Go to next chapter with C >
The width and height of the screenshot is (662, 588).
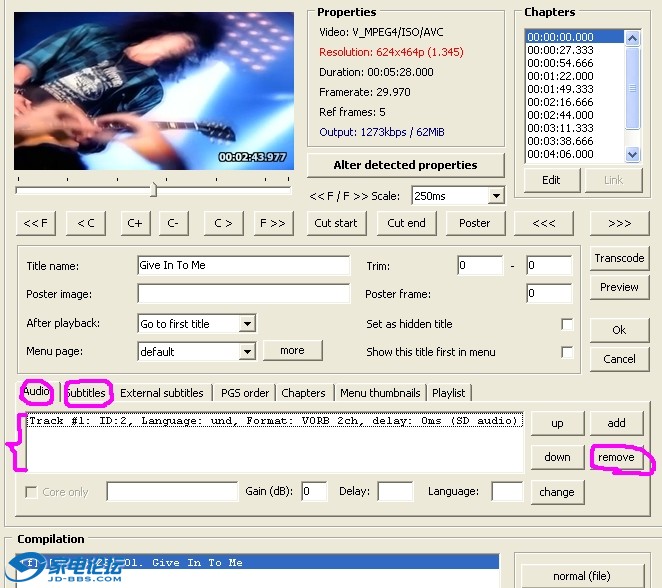223,222
